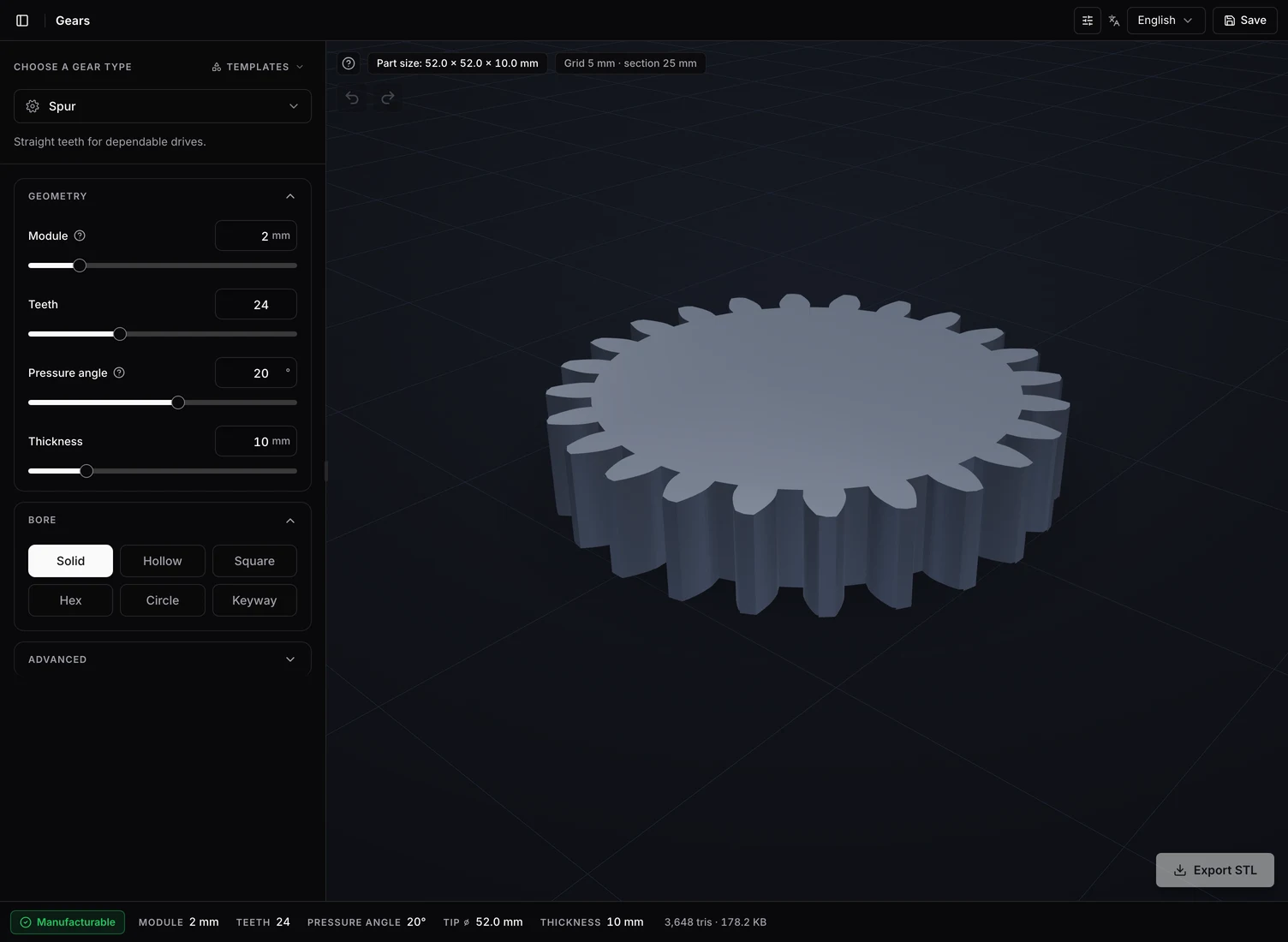Click the Module slider handle

80,265
